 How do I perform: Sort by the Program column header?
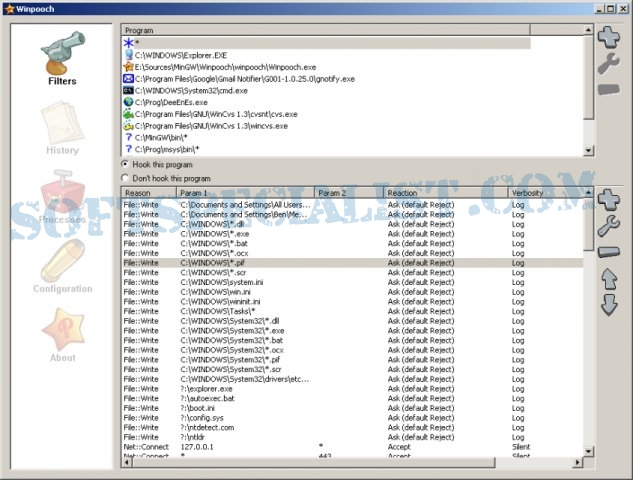pyautogui.click(x=325, y=30)
